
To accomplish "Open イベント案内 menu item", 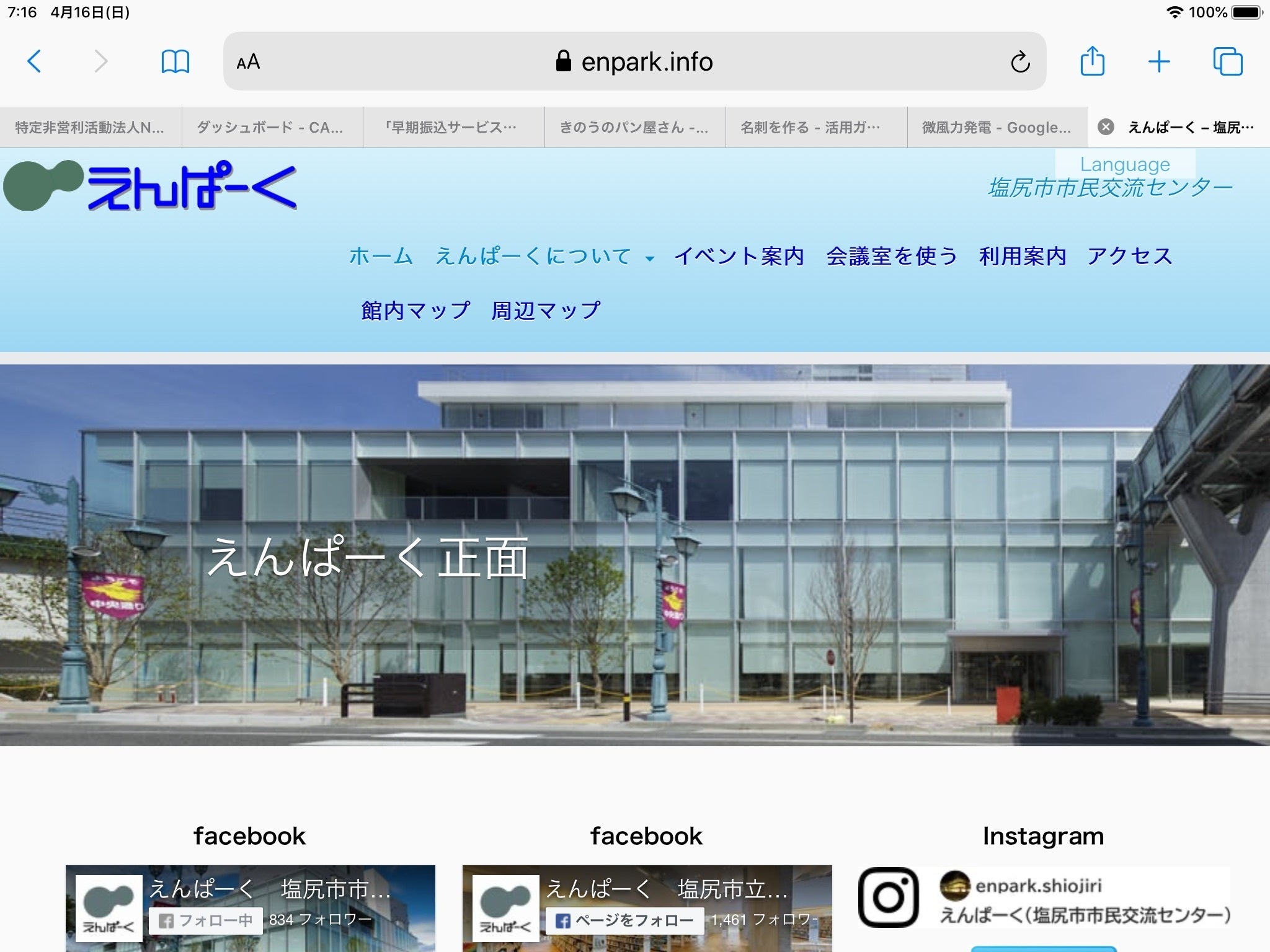I will pyautogui.click(x=739, y=256).
